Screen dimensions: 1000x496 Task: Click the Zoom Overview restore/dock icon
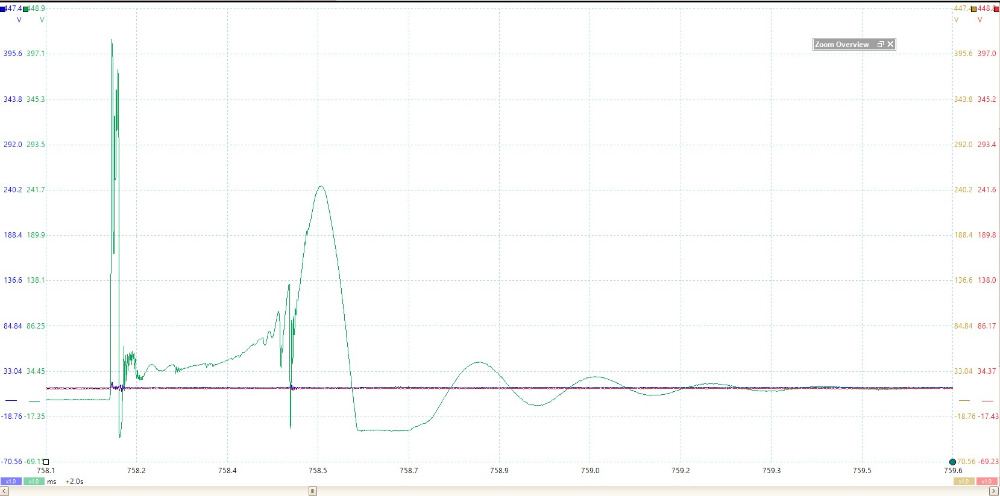click(x=880, y=44)
